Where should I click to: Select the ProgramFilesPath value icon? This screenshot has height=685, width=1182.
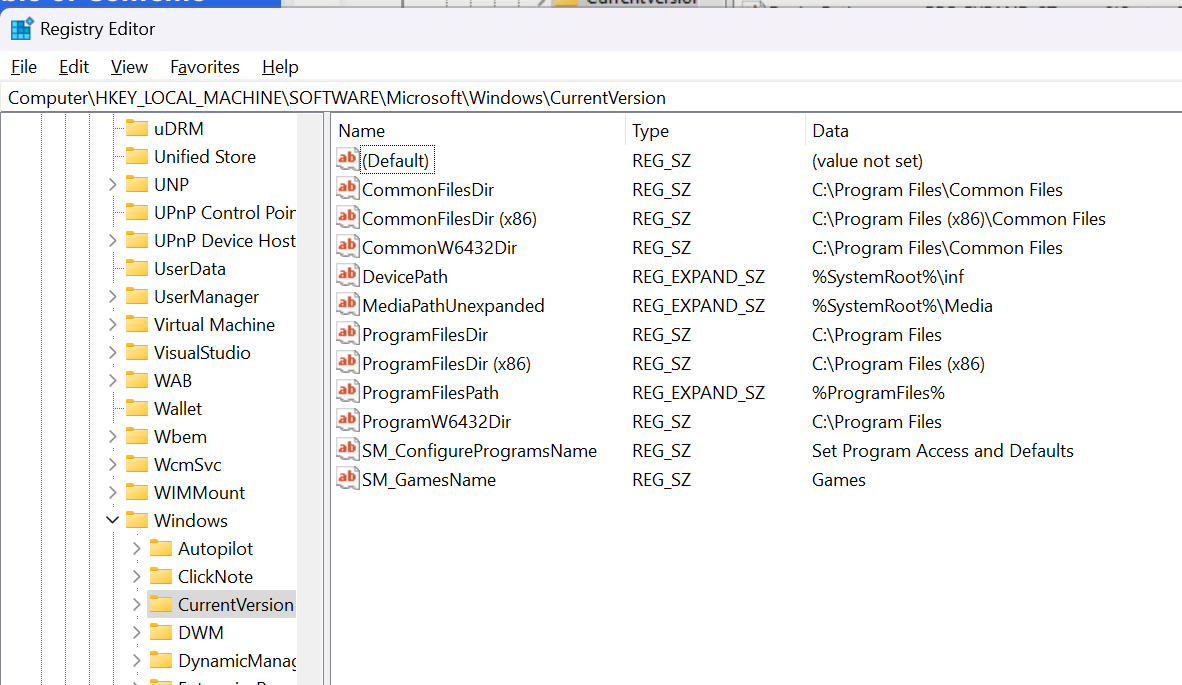(346, 392)
